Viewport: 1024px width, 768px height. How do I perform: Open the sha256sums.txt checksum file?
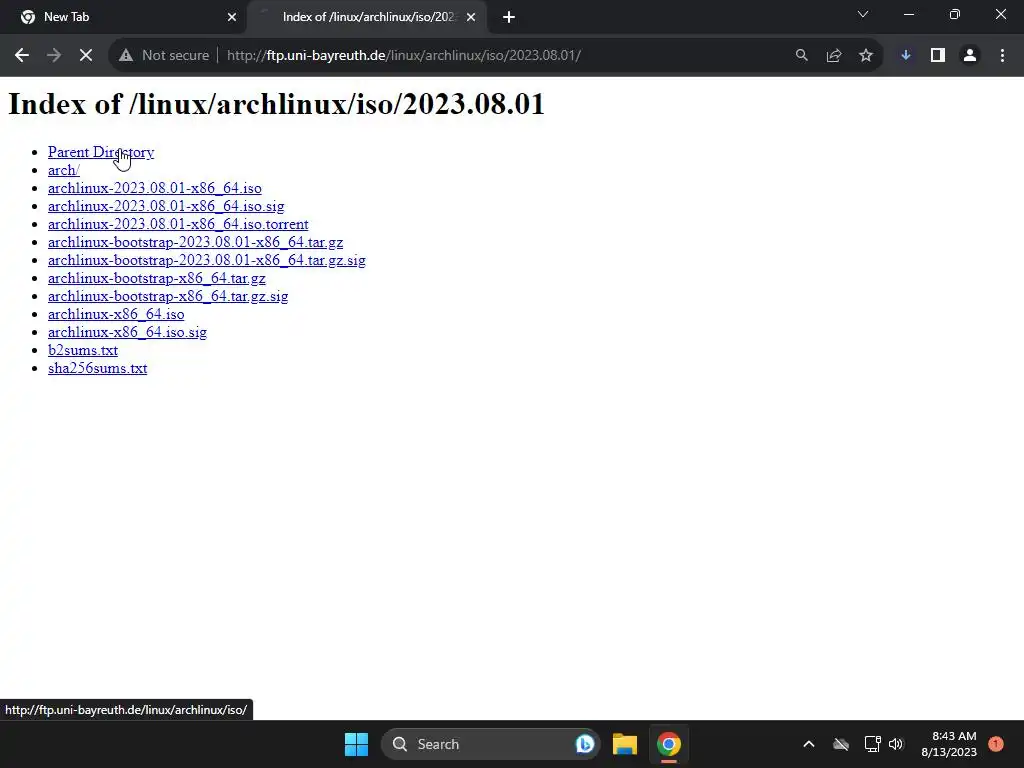click(x=97, y=368)
